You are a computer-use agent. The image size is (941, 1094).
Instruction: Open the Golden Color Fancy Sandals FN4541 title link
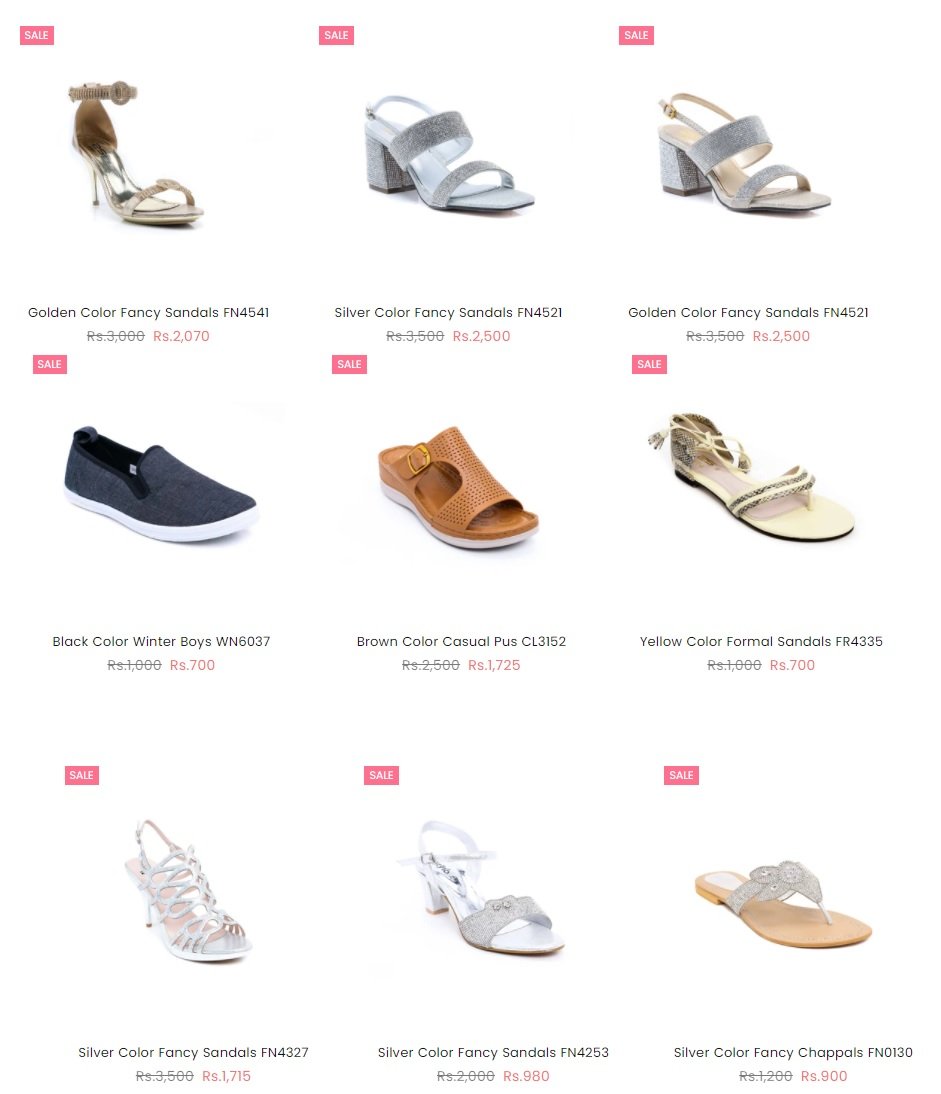(149, 313)
